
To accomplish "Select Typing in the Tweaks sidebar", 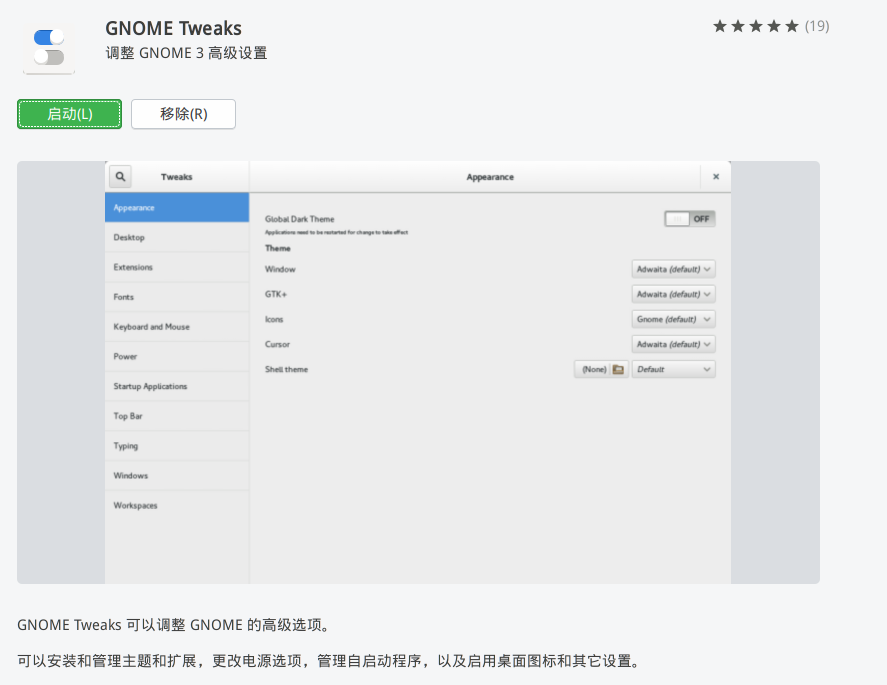I will [x=176, y=446].
